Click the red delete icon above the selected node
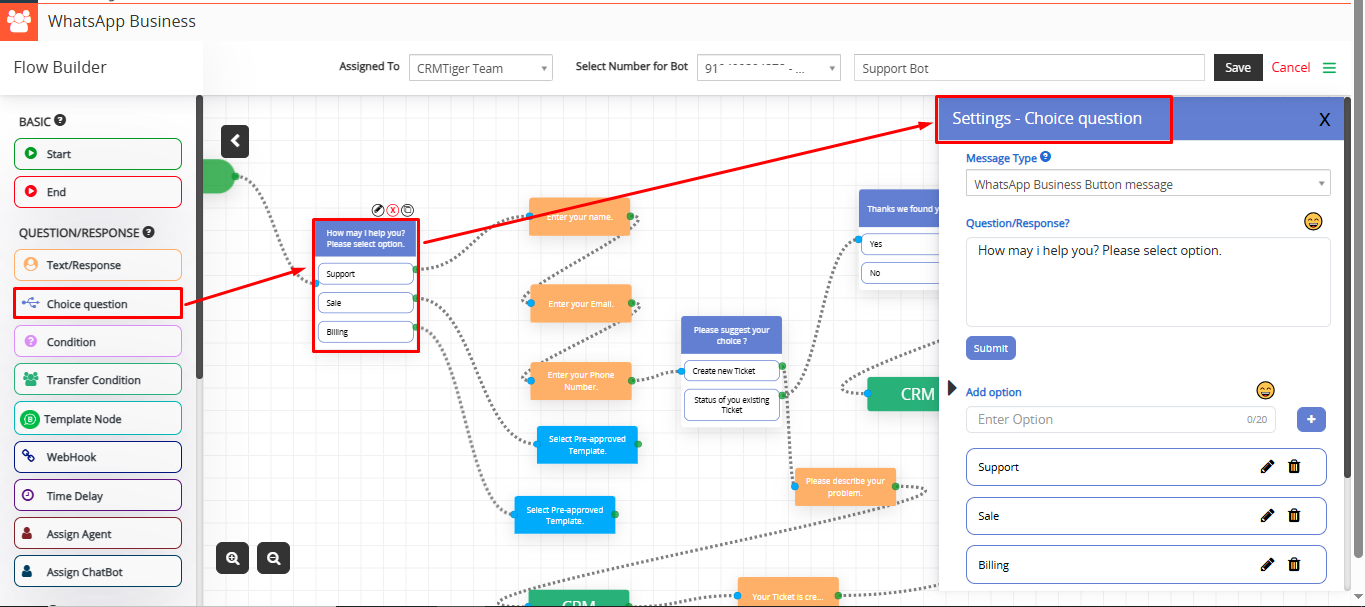Viewport: 1365px width, 607px height. click(393, 210)
